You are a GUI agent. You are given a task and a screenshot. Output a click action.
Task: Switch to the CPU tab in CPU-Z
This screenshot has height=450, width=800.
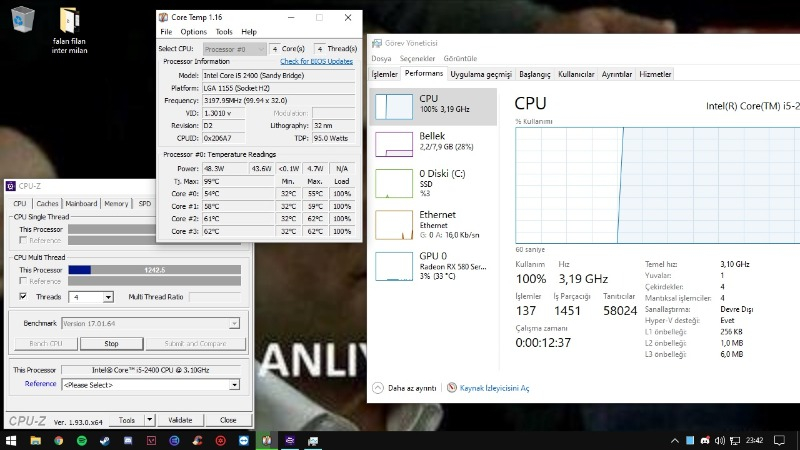tap(19, 204)
